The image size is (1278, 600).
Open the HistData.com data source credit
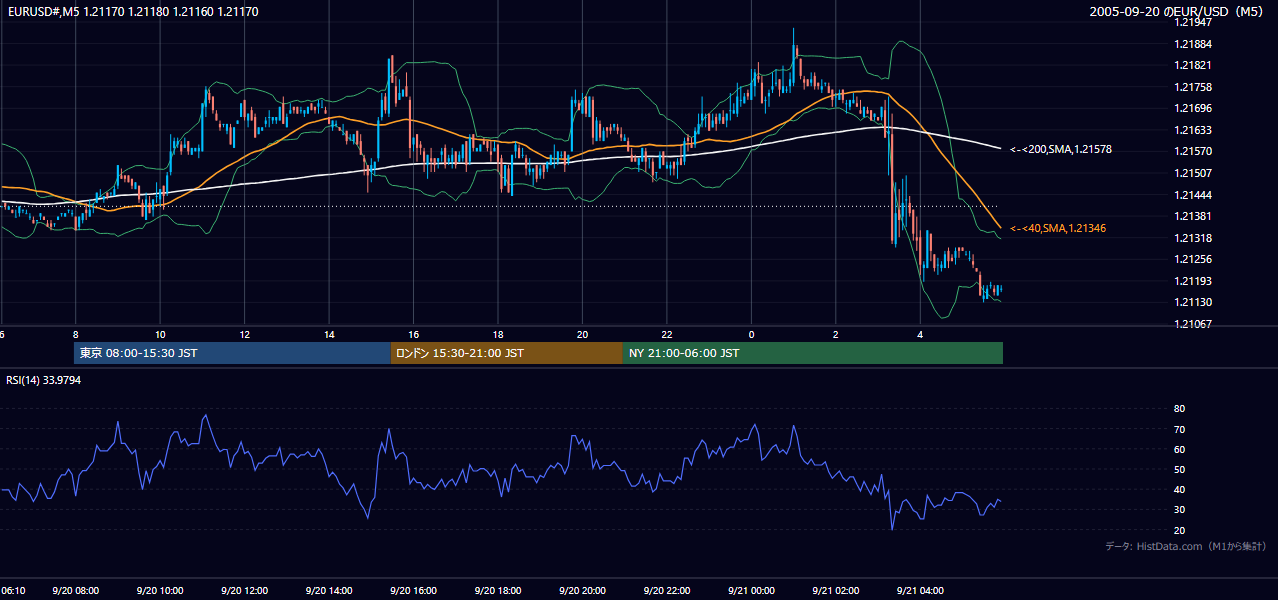point(1186,546)
